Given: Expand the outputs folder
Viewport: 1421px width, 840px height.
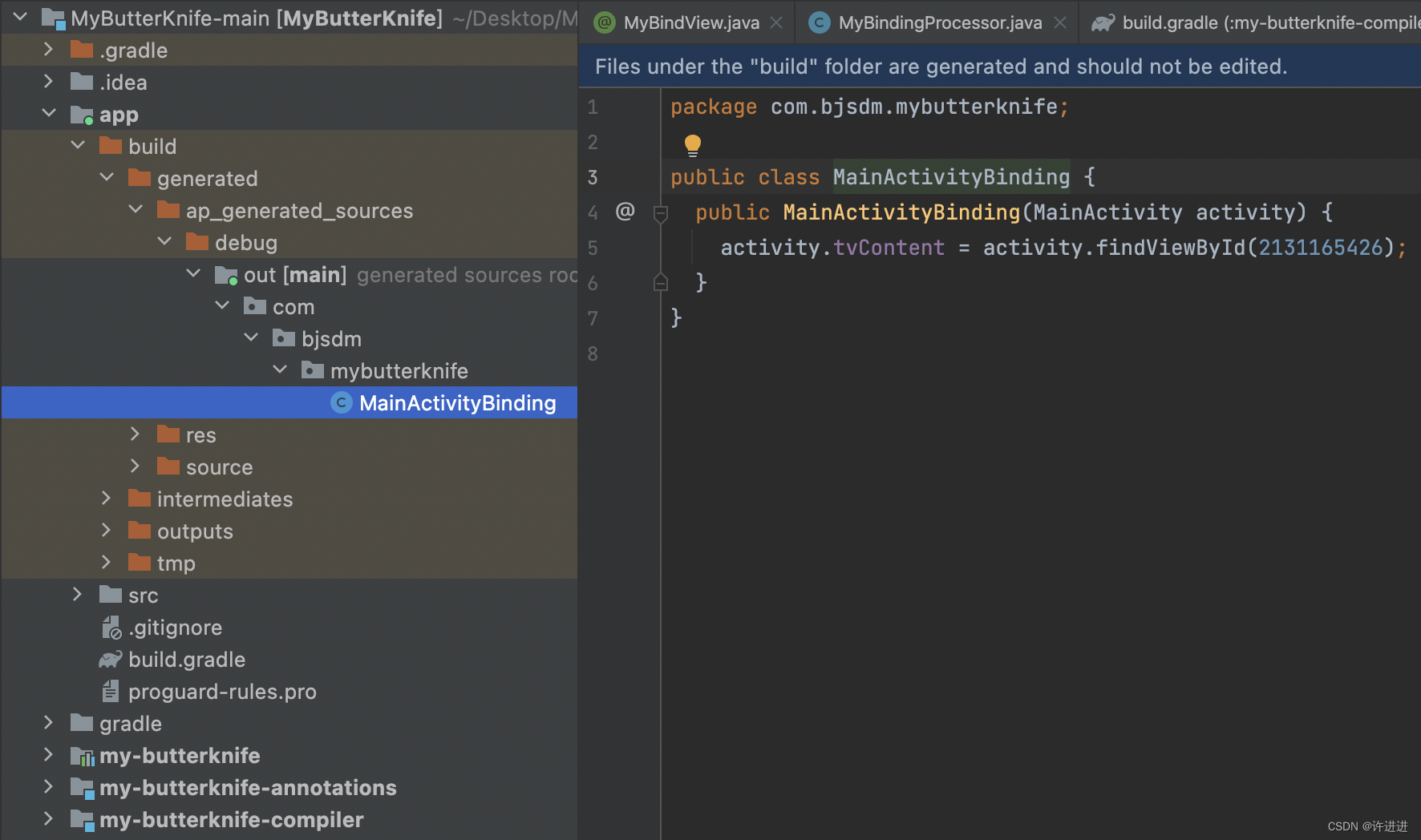Looking at the screenshot, I should (x=106, y=530).
